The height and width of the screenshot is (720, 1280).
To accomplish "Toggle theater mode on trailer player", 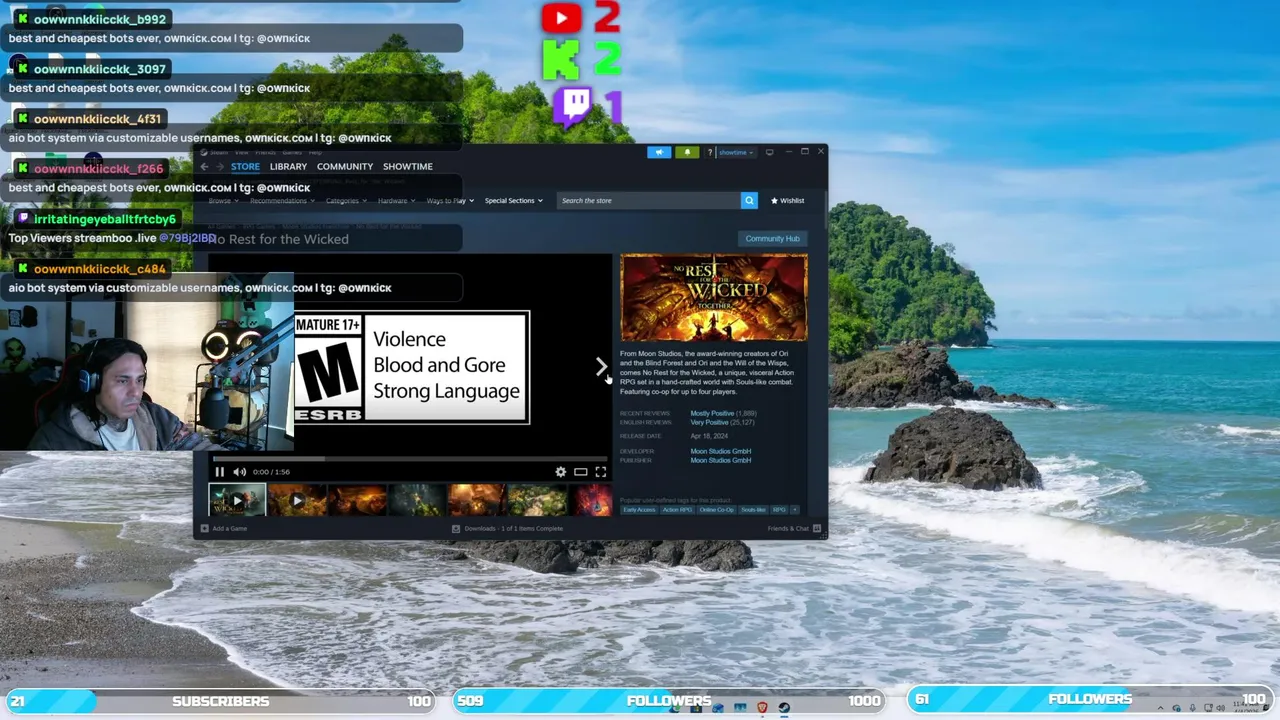I will [580, 472].
